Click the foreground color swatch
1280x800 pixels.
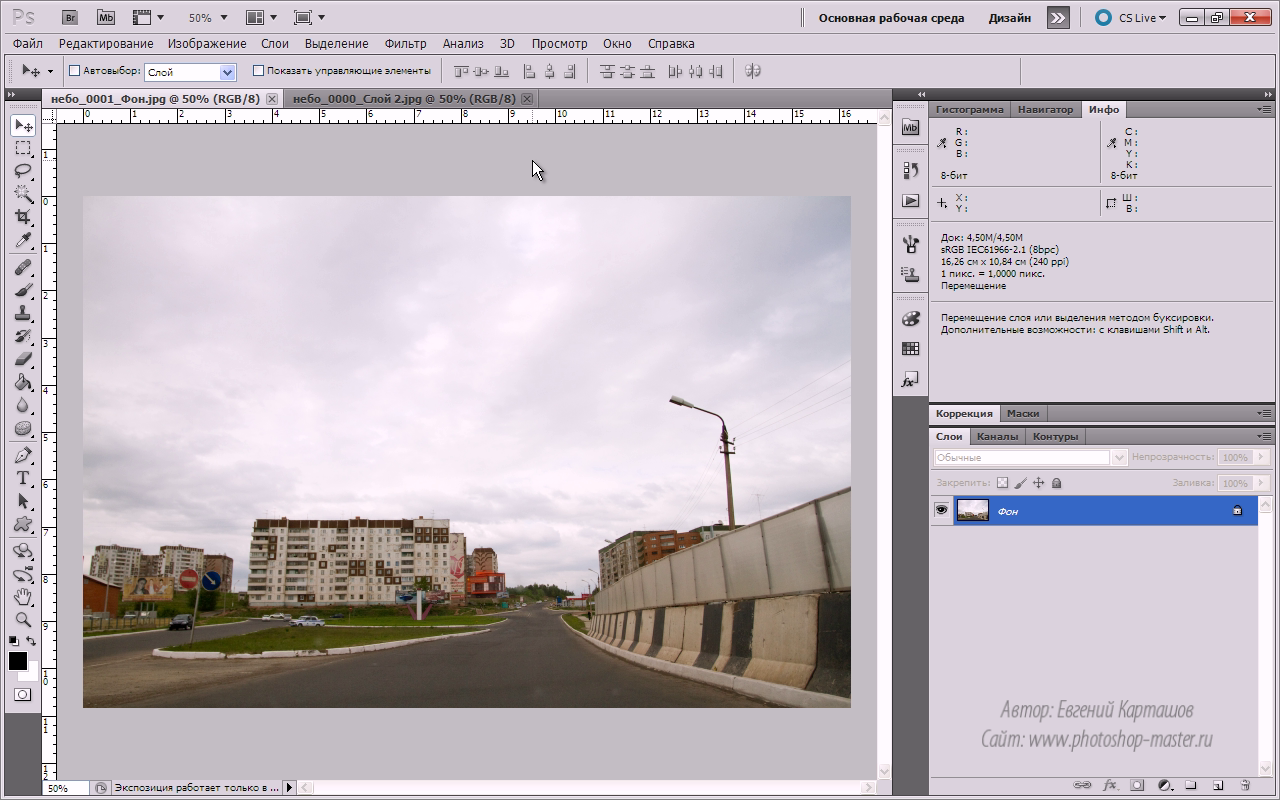(17, 661)
